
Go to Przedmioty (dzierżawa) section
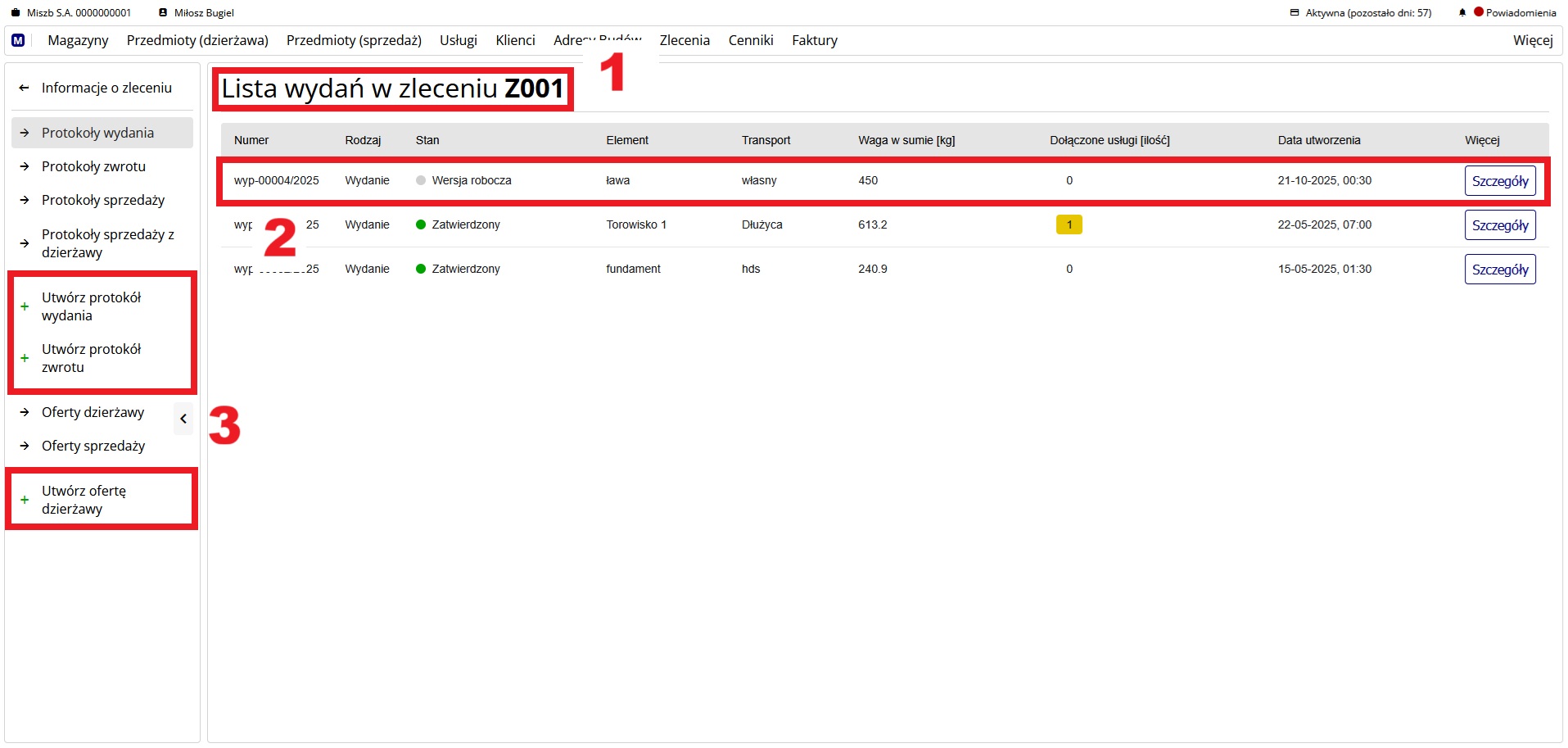click(197, 40)
